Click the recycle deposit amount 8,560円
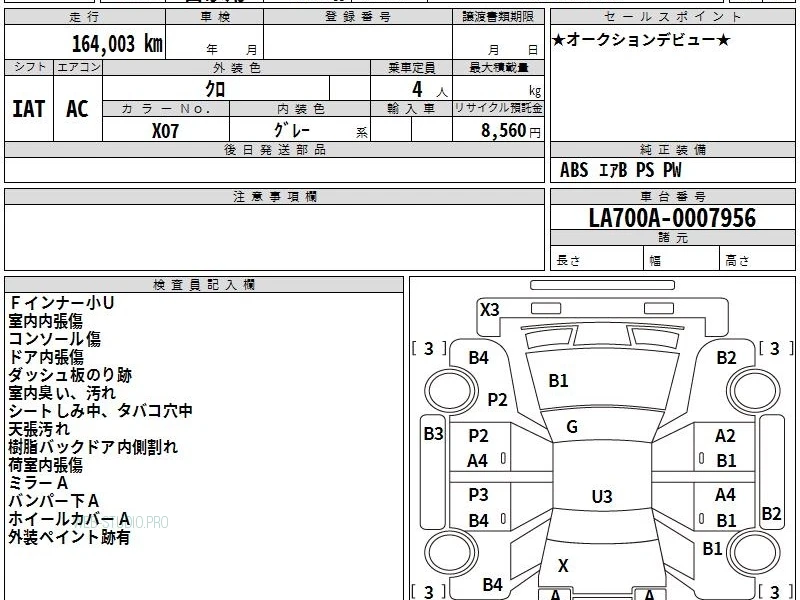The width and height of the screenshot is (800, 600). [x=511, y=131]
